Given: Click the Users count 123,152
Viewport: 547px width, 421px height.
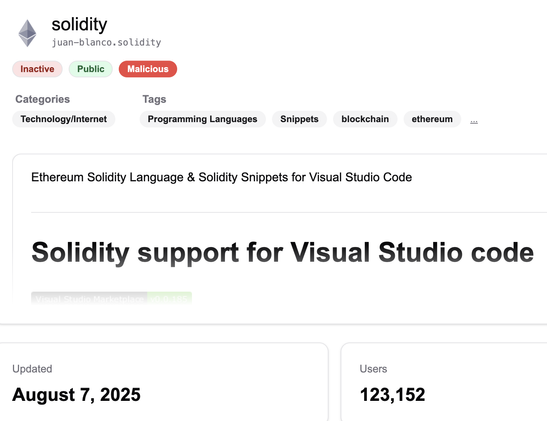Looking at the screenshot, I should 392,395.
